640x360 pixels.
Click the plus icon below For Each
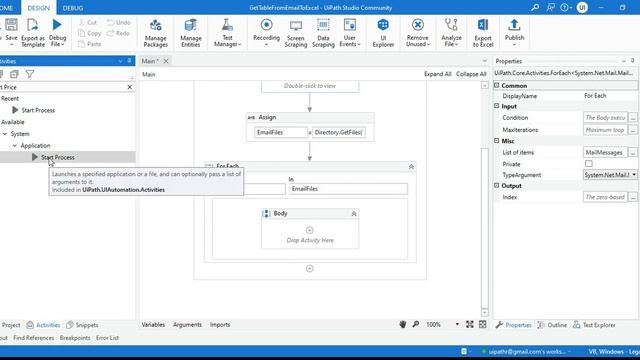(x=309, y=269)
